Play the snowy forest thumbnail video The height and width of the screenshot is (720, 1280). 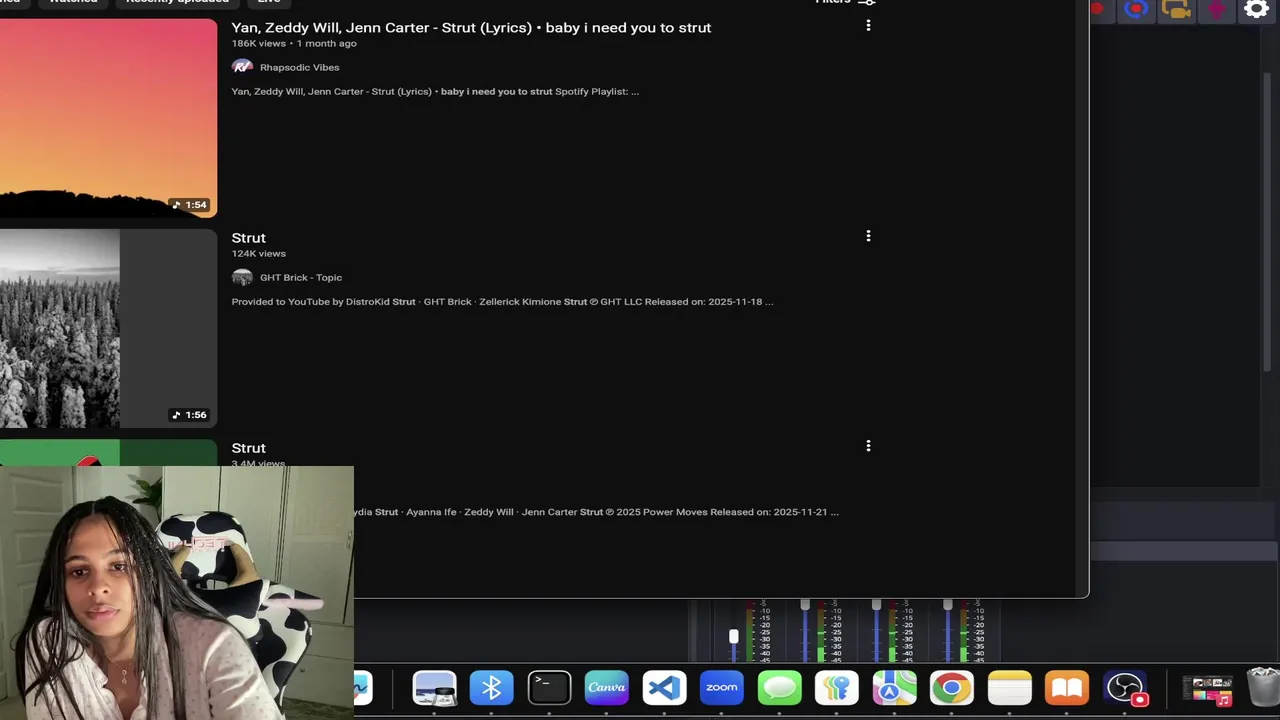click(x=108, y=328)
